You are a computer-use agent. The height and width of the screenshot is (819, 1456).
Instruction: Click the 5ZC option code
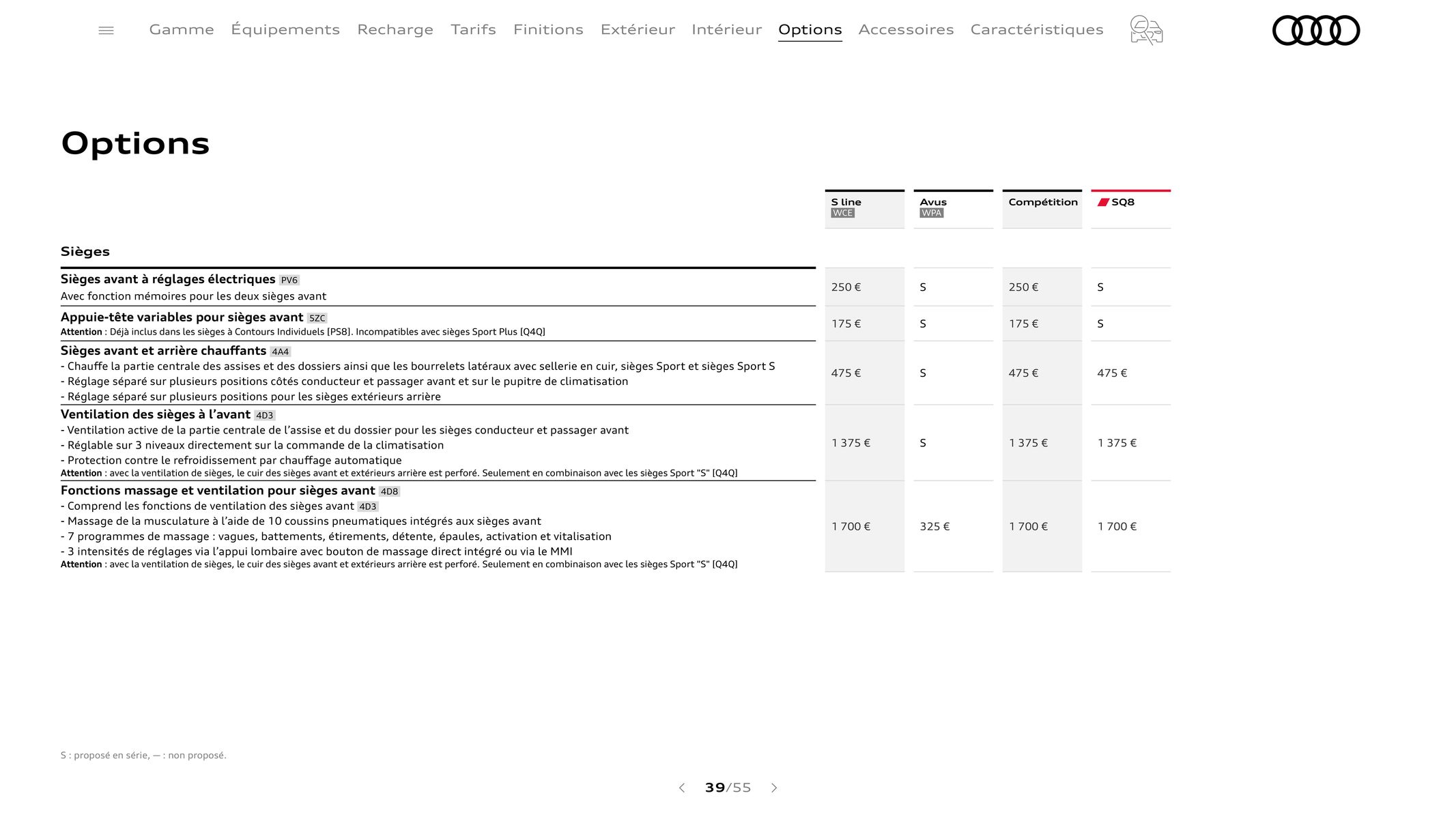pyautogui.click(x=317, y=318)
